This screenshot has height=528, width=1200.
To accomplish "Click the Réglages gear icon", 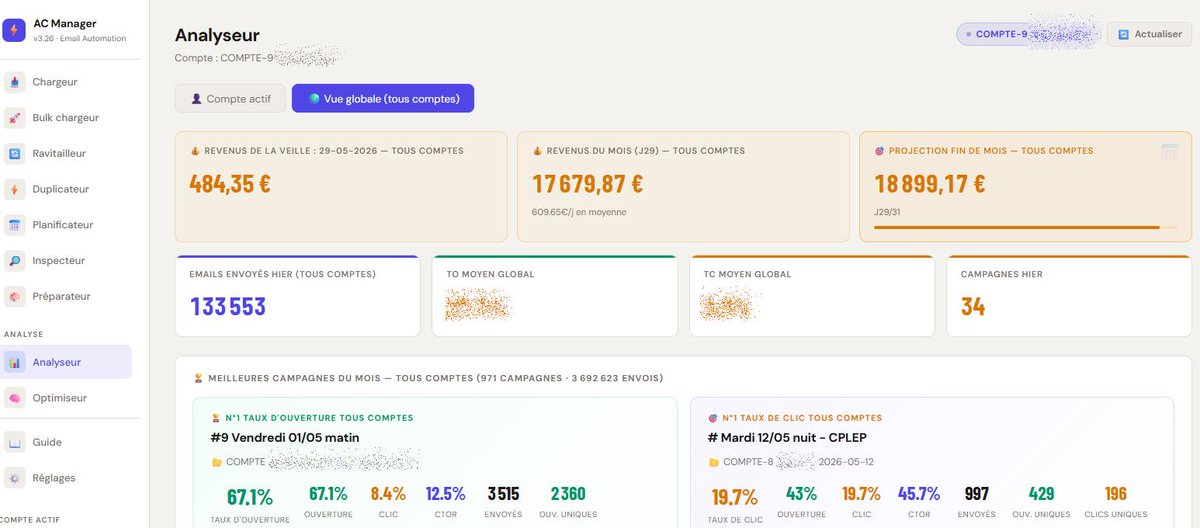I will pyautogui.click(x=14, y=478).
